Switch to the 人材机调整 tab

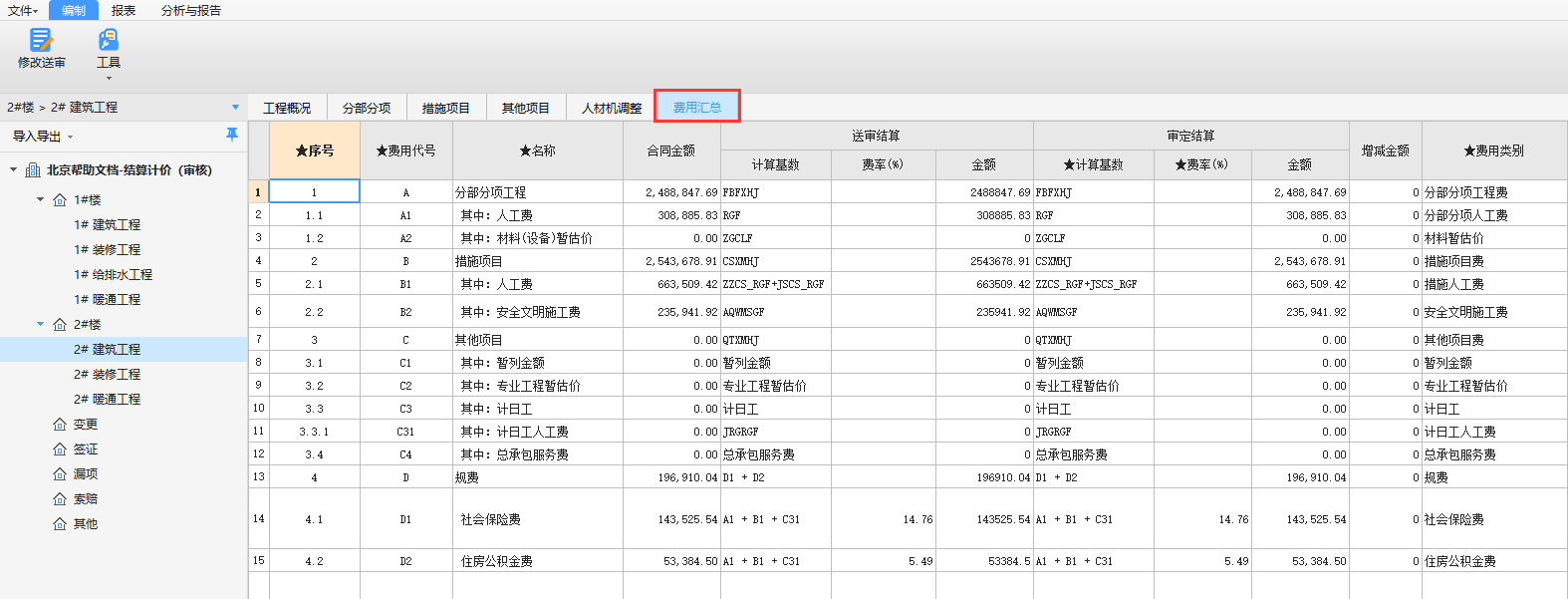pyautogui.click(x=612, y=108)
